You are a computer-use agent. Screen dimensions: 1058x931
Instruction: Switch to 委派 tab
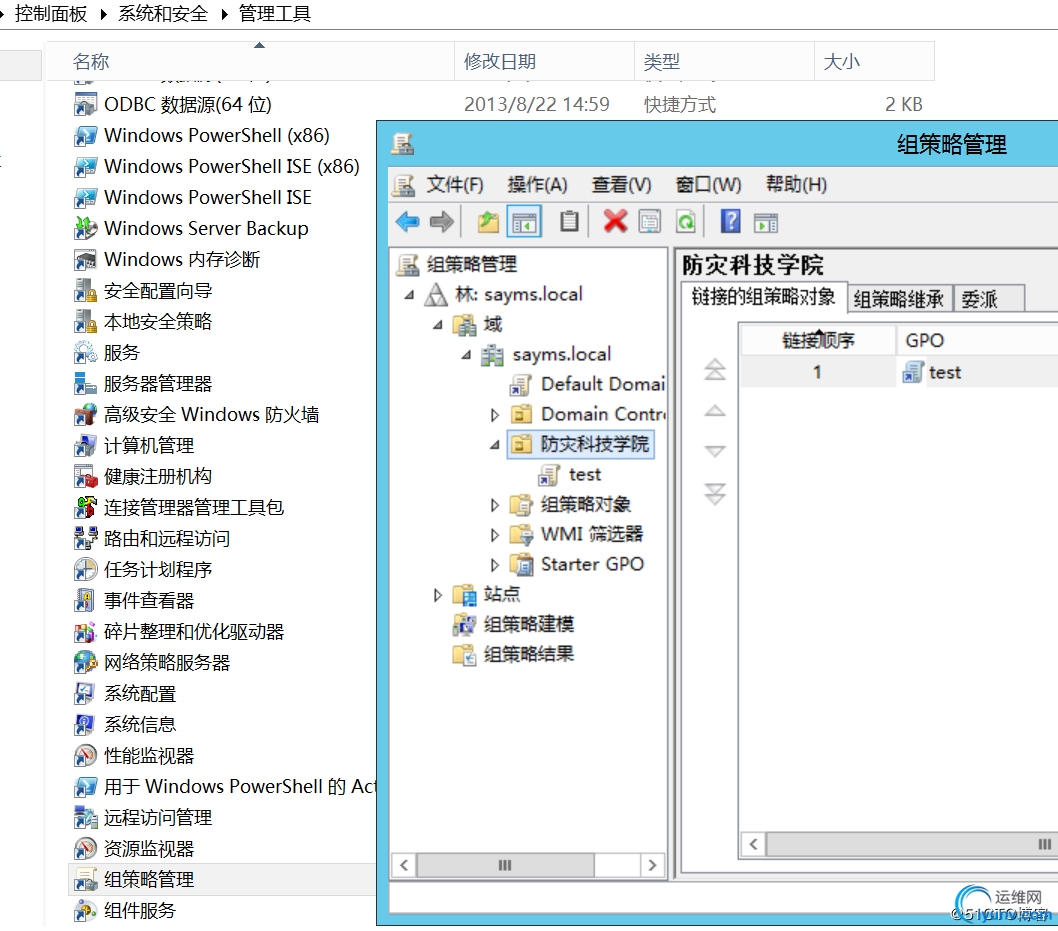(989, 299)
